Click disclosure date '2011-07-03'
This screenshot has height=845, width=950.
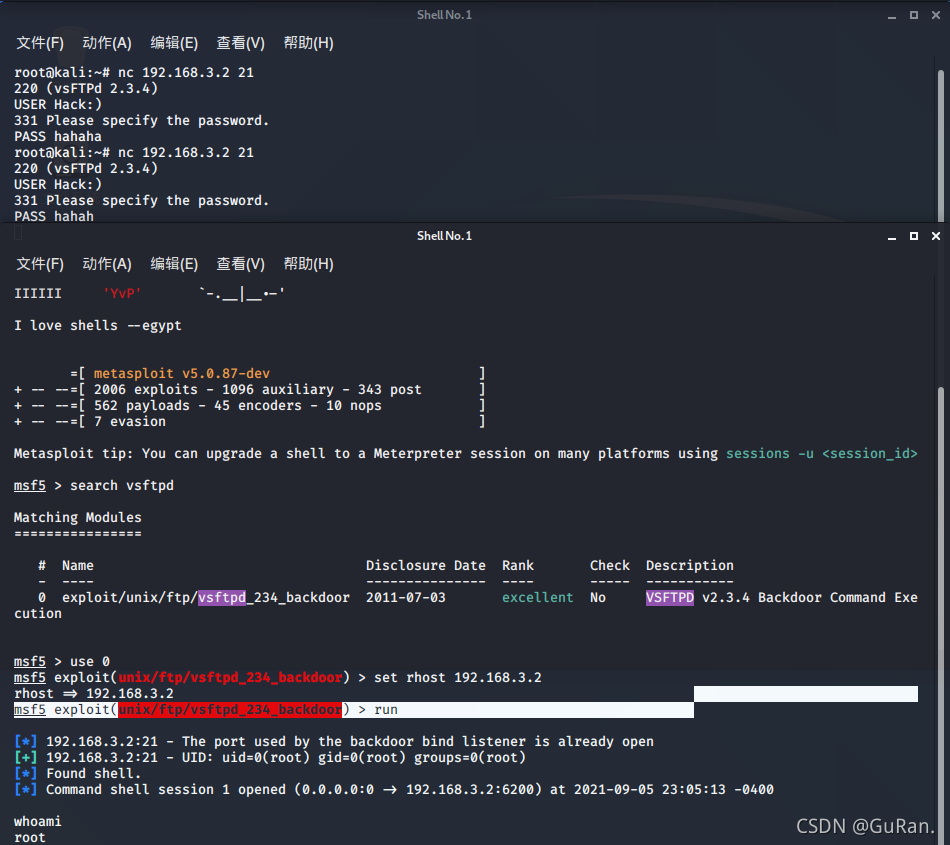click(405, 598)
